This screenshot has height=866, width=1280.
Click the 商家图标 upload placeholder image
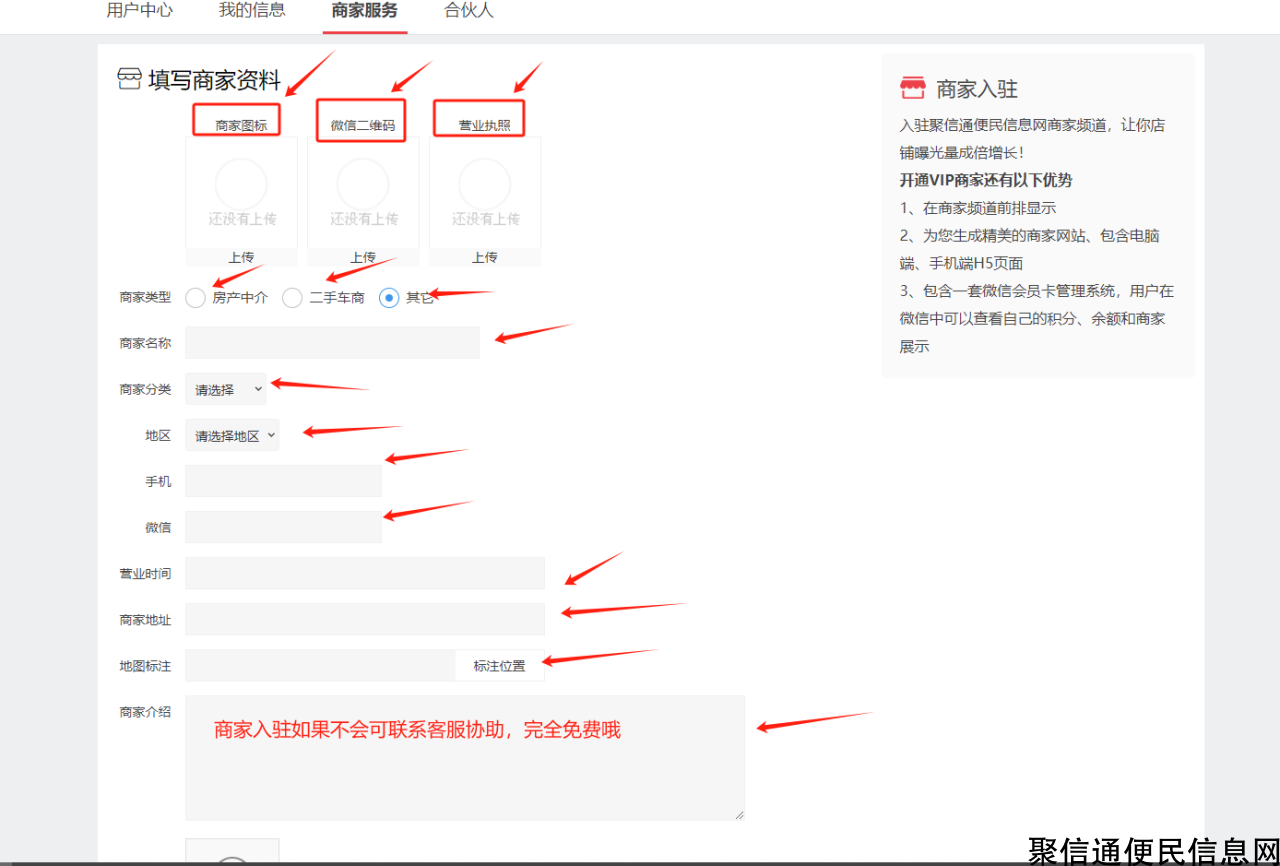coord(241,192)
